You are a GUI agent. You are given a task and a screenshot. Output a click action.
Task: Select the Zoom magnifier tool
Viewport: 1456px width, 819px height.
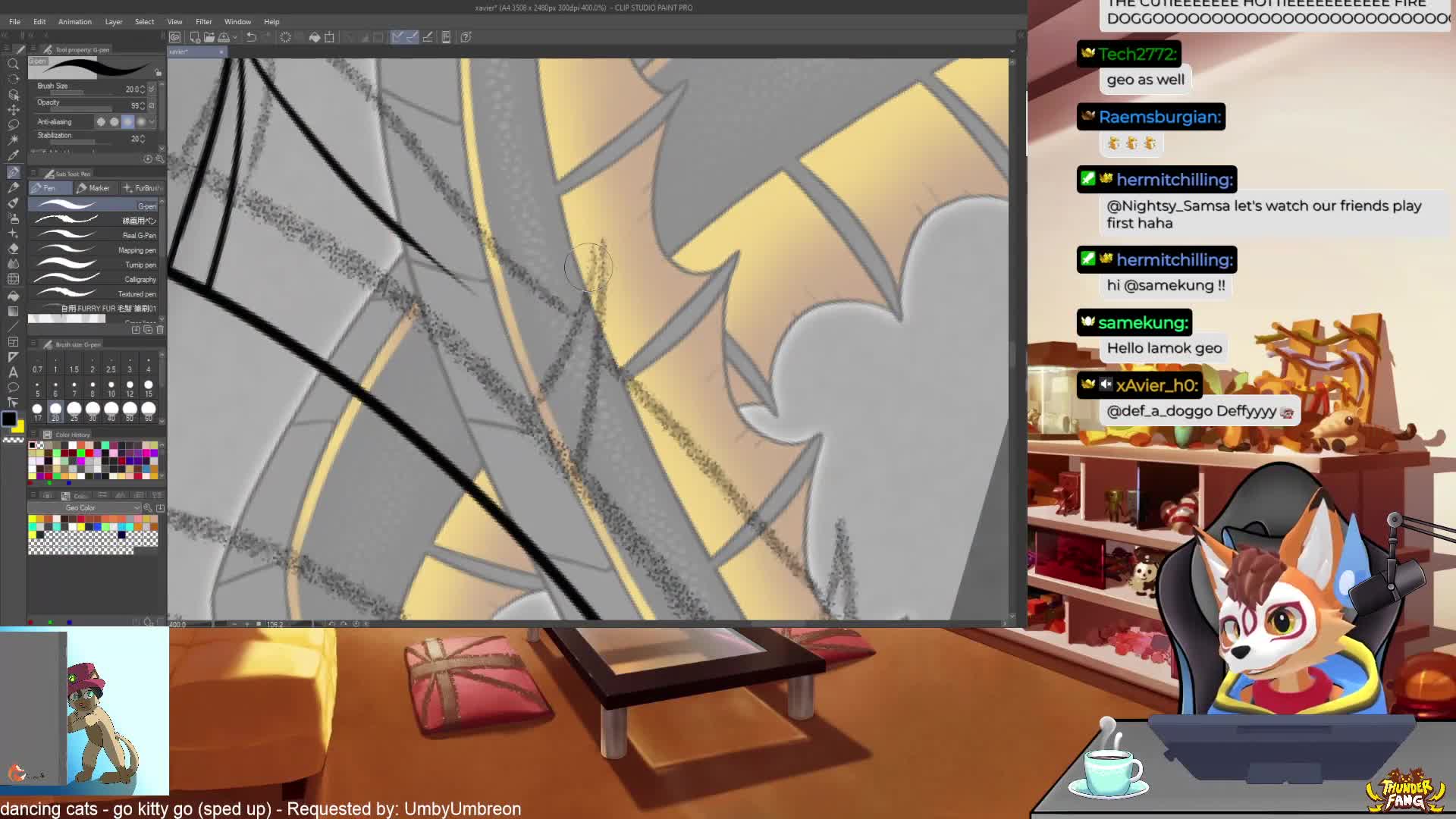pyautogui.click(x=13, y=64)
